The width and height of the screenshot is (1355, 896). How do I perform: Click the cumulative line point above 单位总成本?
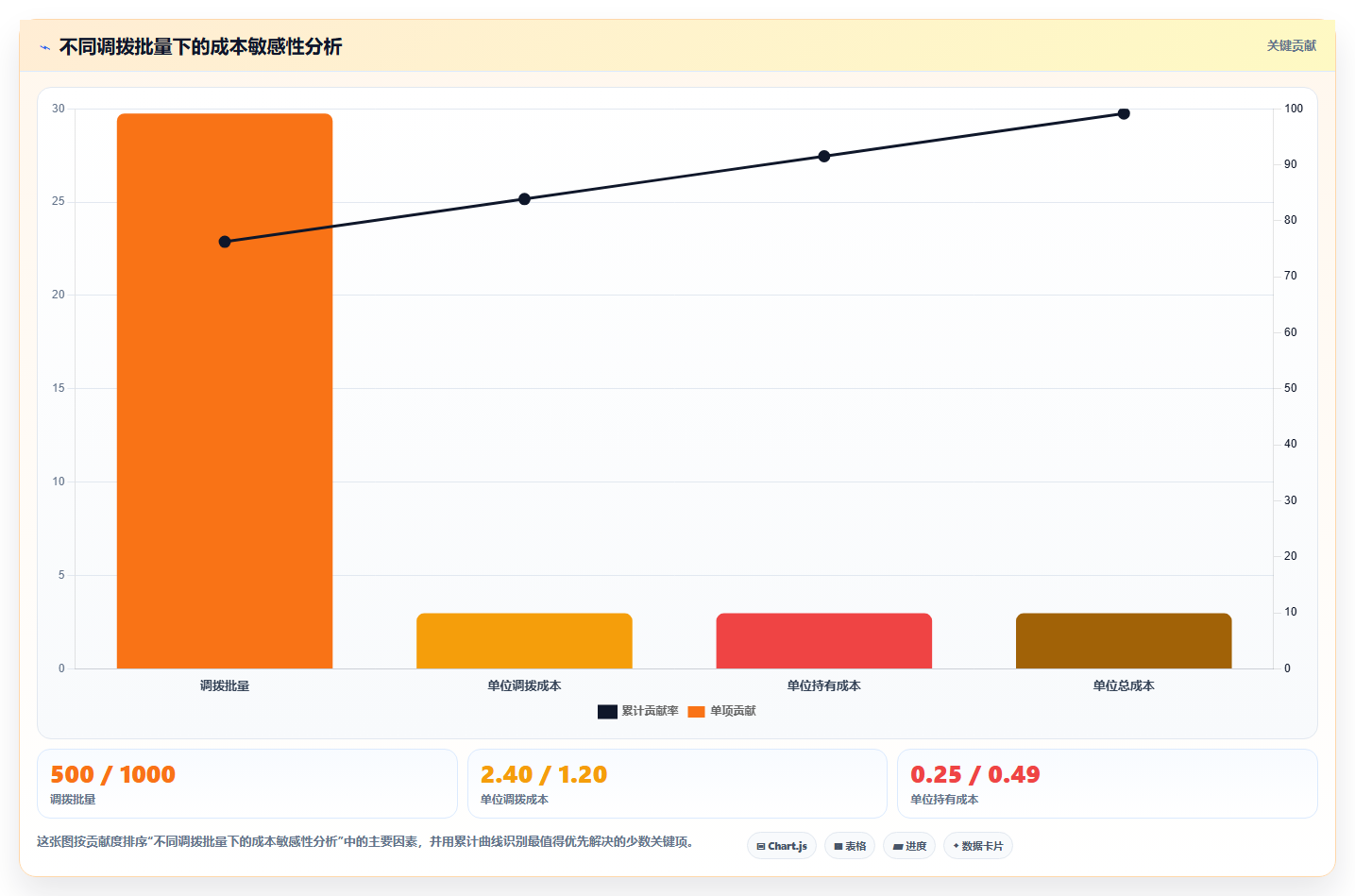click(x=1124, y=113)
